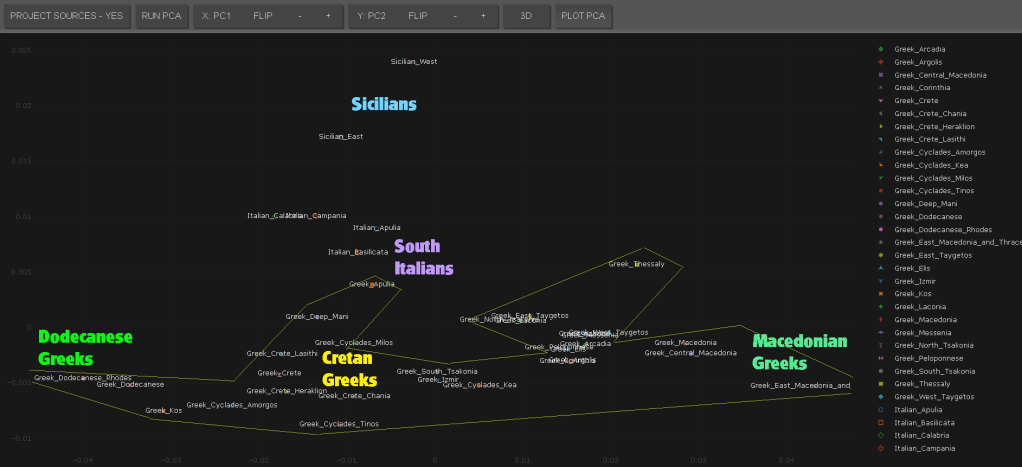Switch the plot to 3D view
The image size is (1022, 467).
click(x=526, y=16)
